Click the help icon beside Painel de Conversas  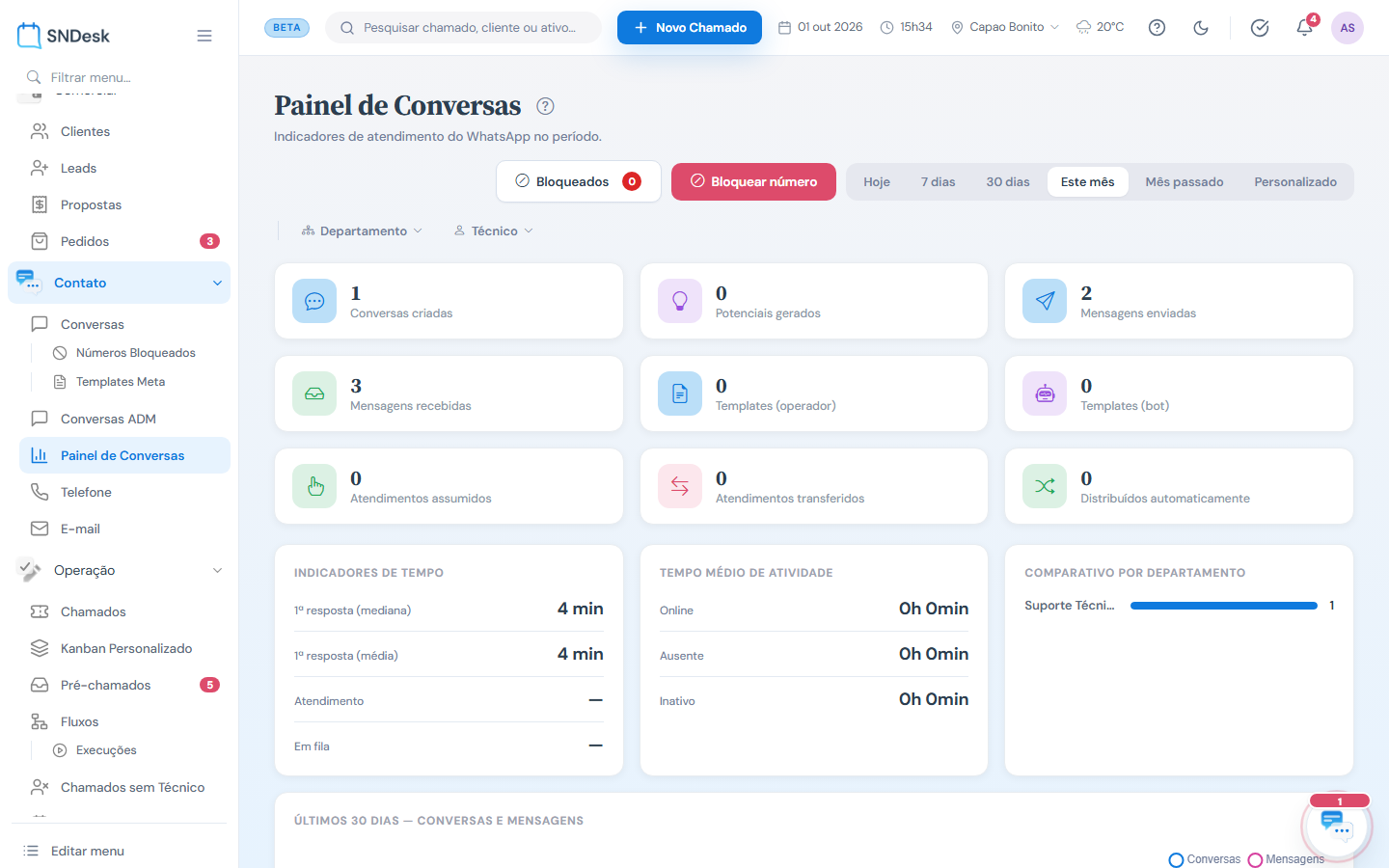[545, 106]
